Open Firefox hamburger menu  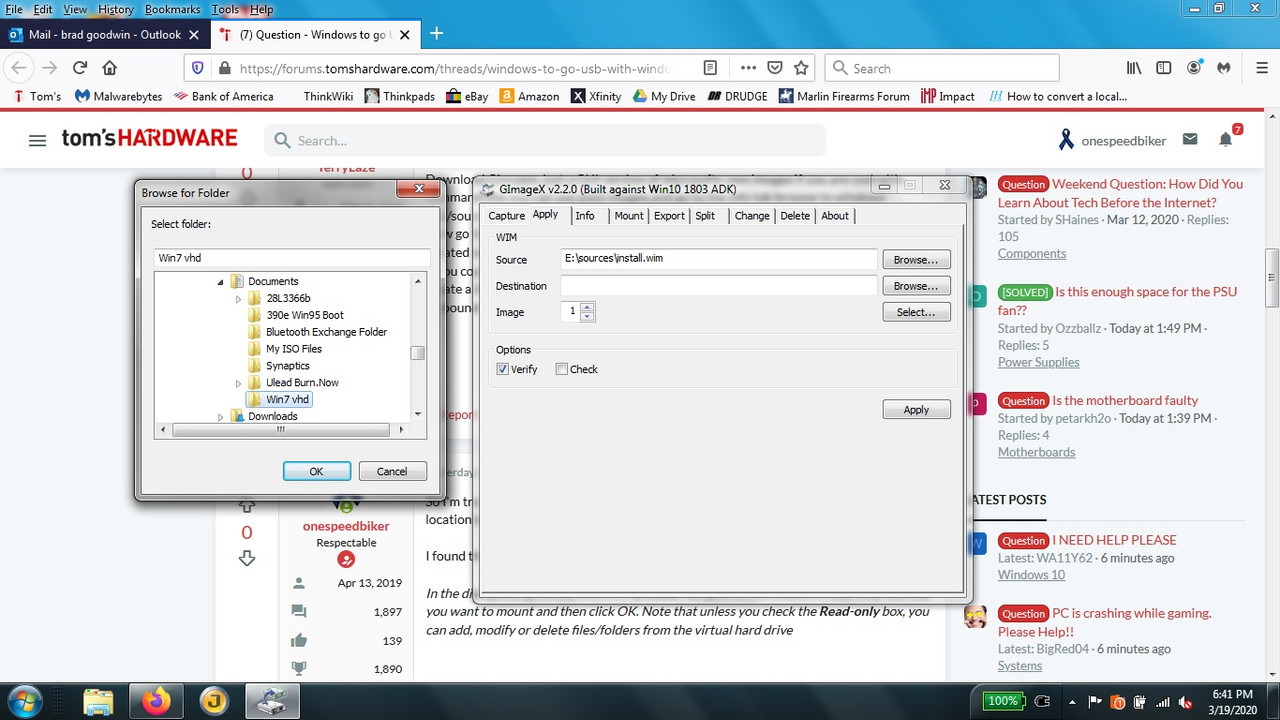(1262, 68)
